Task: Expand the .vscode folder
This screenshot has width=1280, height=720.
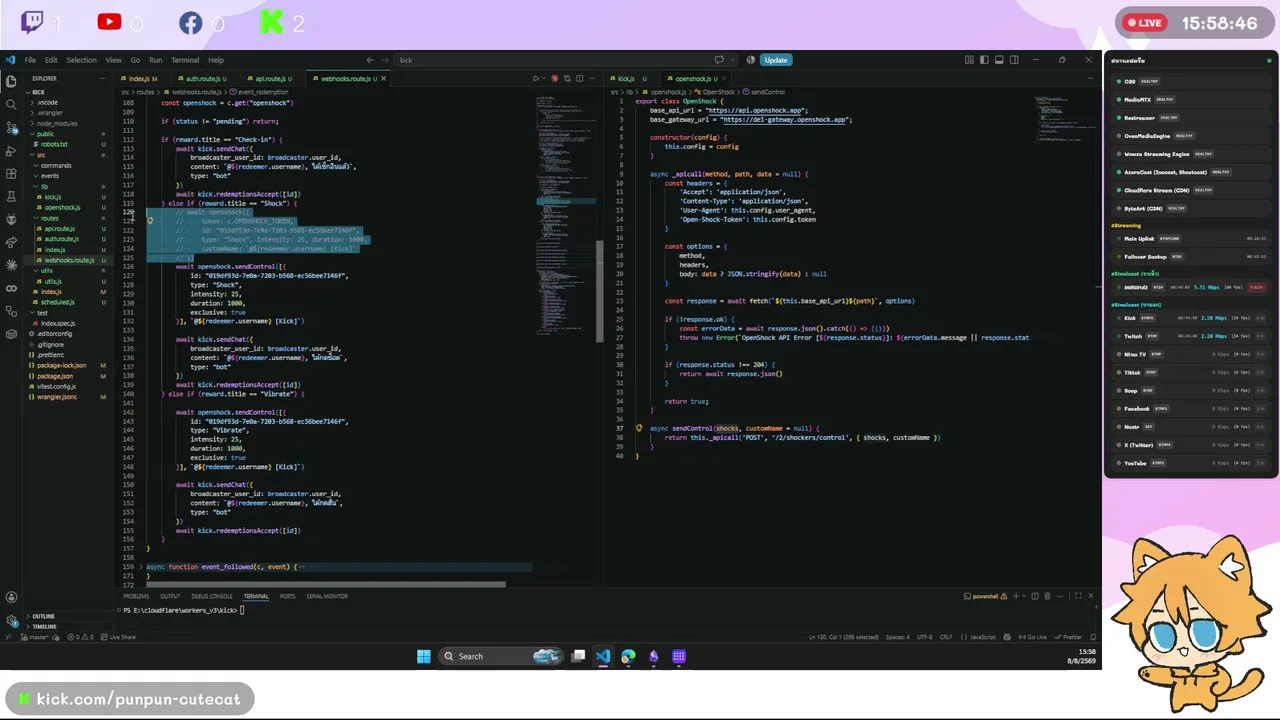Action: point(47,102)
